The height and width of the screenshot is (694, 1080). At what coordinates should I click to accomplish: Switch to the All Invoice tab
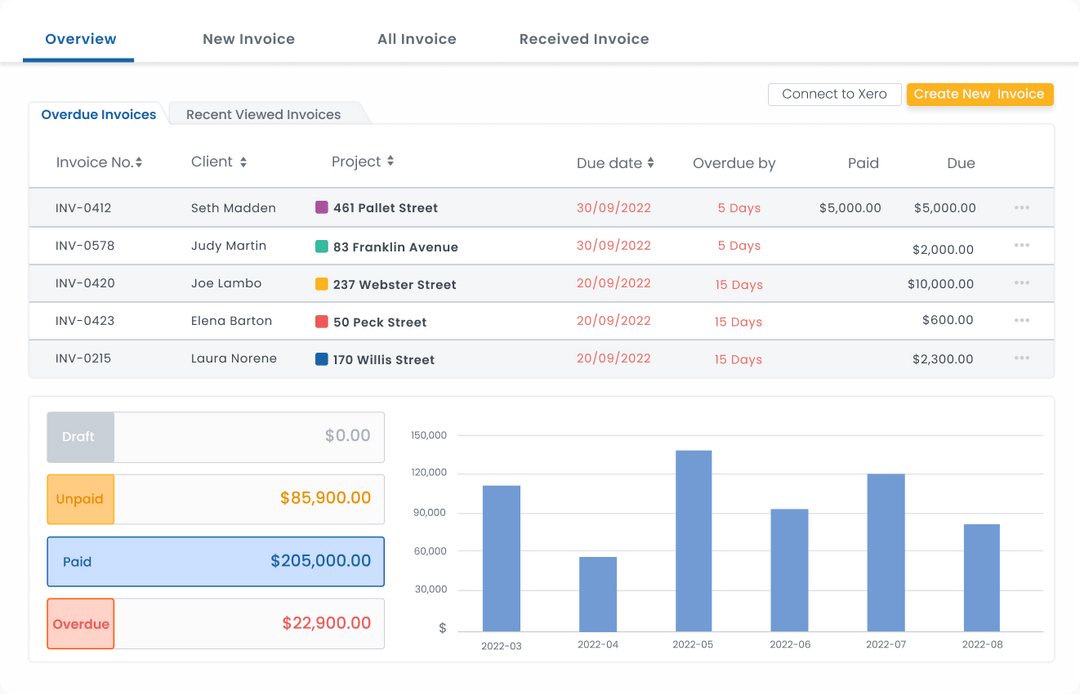click(416, 39)
